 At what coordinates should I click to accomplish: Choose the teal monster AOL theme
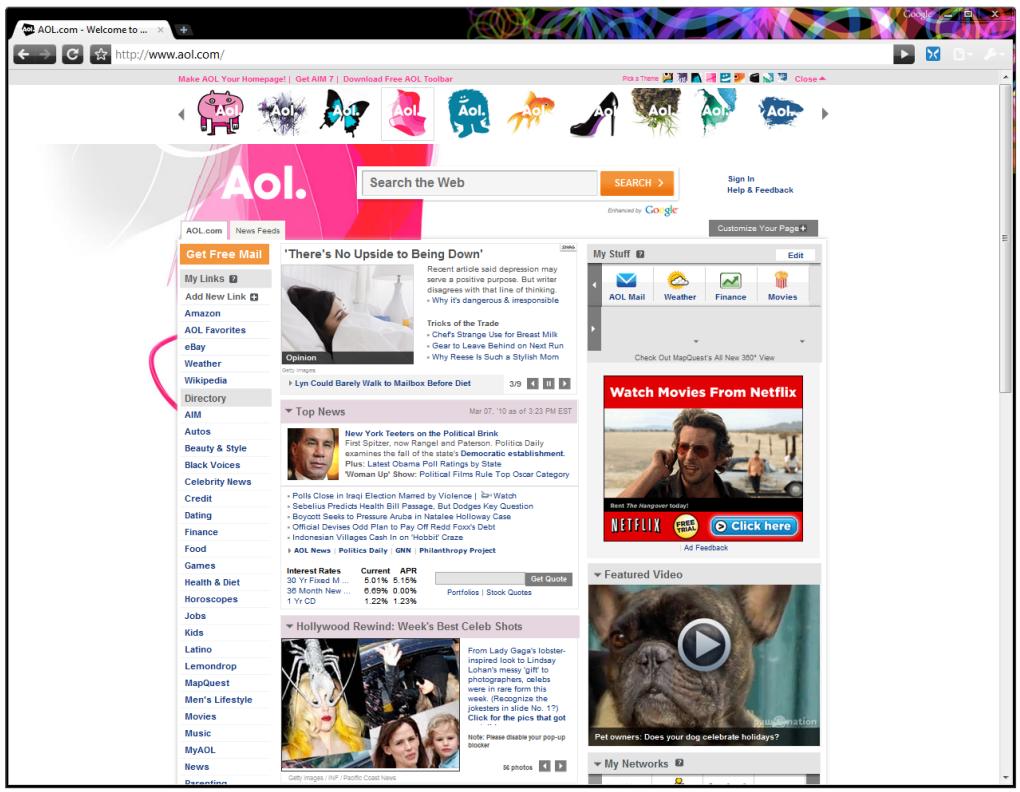pyautogui.click(x=469, y=114)
